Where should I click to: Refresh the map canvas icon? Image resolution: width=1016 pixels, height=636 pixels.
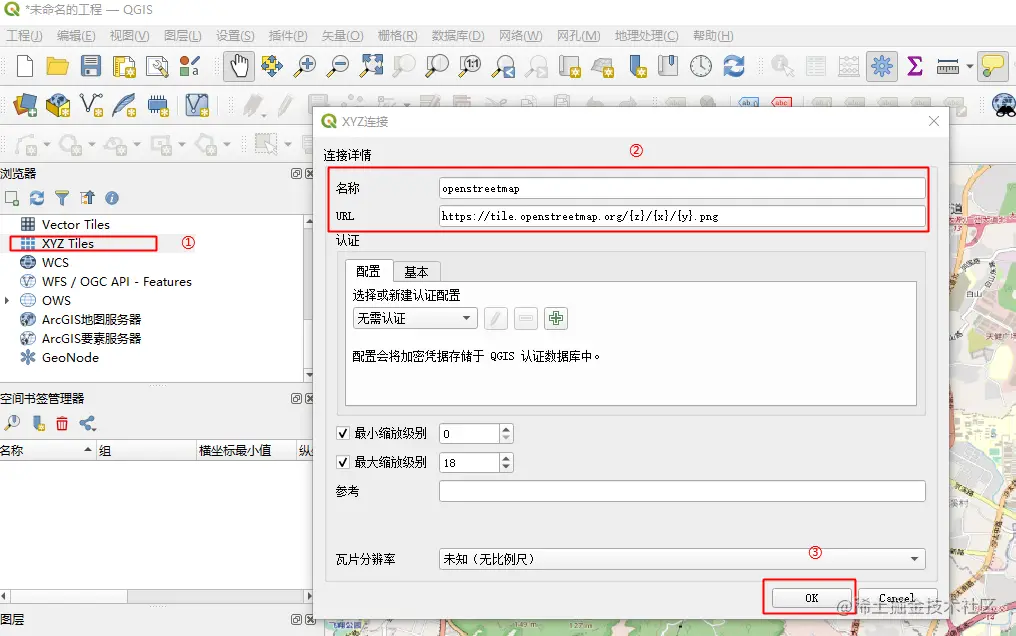pyautogui.click(x=733, y=66)
